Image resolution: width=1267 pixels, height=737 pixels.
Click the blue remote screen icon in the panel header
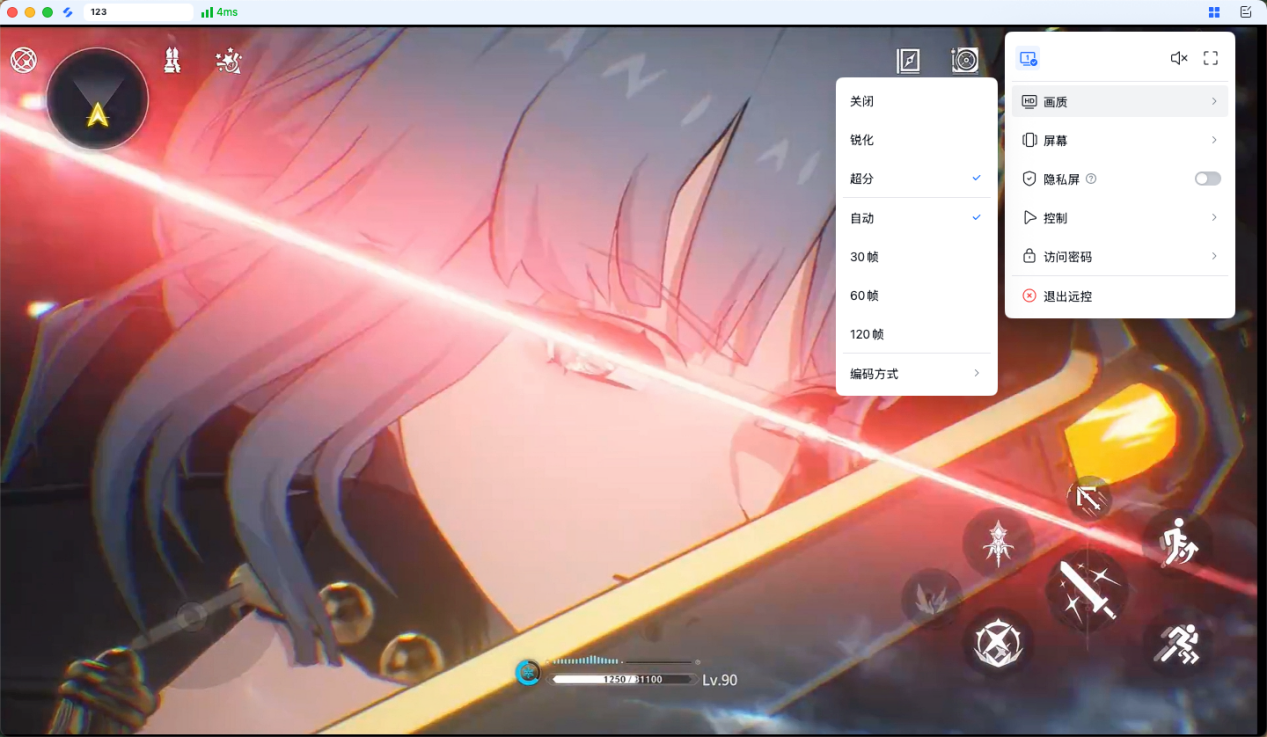(x=1028, y=58)
